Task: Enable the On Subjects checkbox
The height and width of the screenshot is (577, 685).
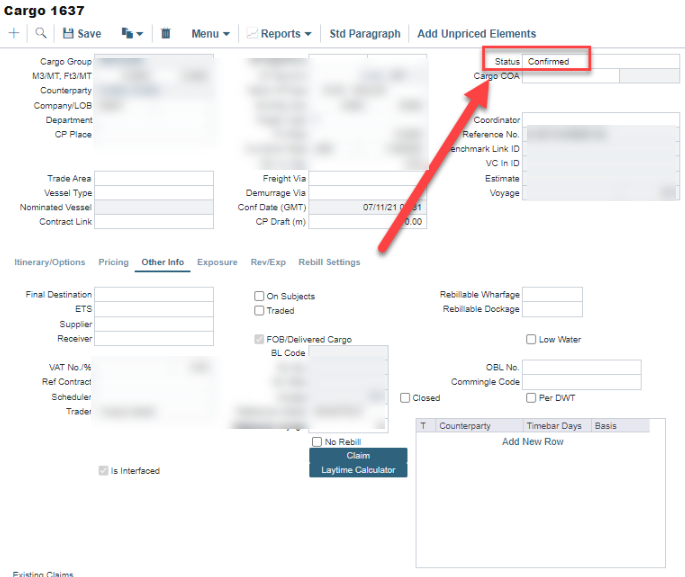Action: pos(259,296)
